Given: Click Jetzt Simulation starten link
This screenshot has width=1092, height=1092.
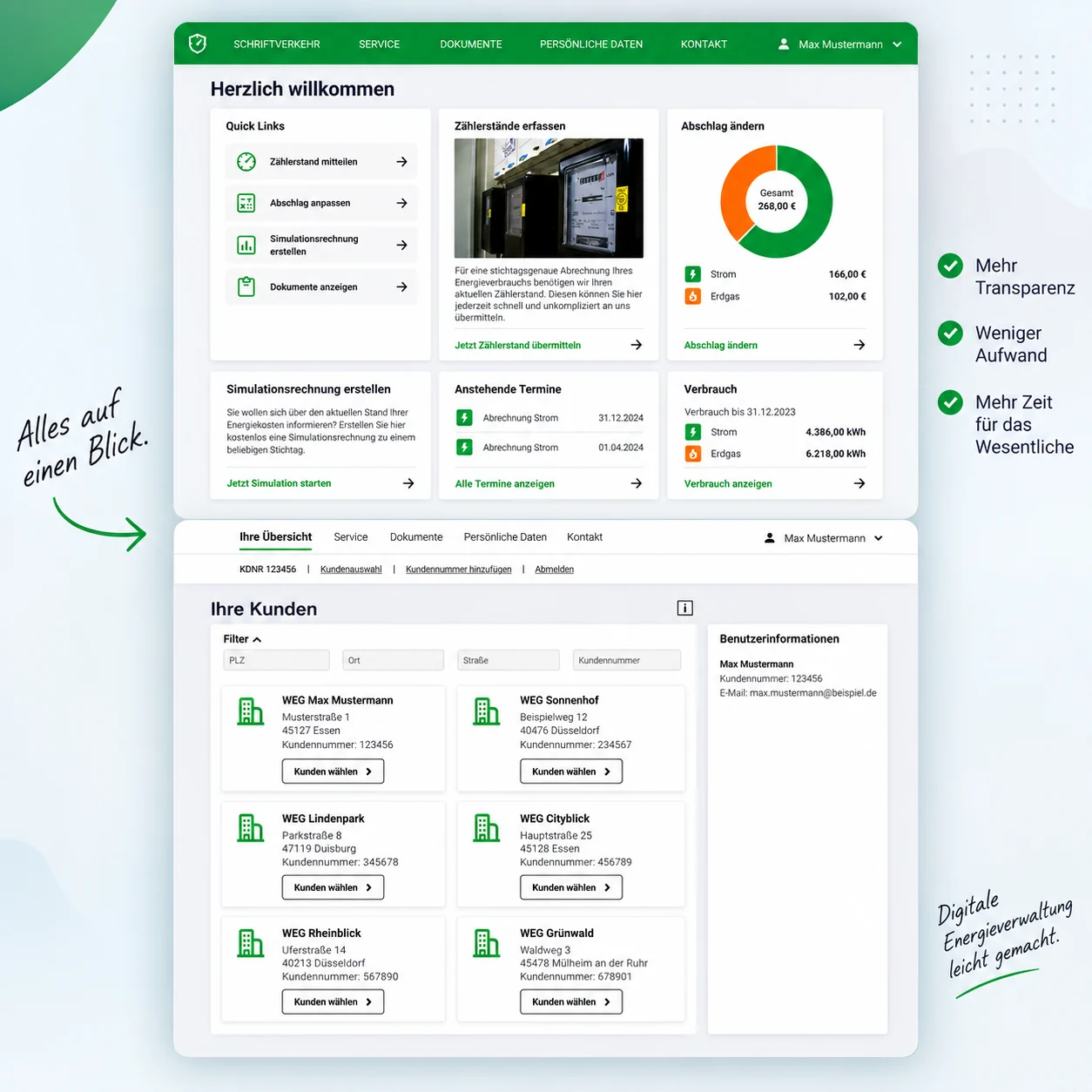Looking at the screenshot, I should [279, 483].
